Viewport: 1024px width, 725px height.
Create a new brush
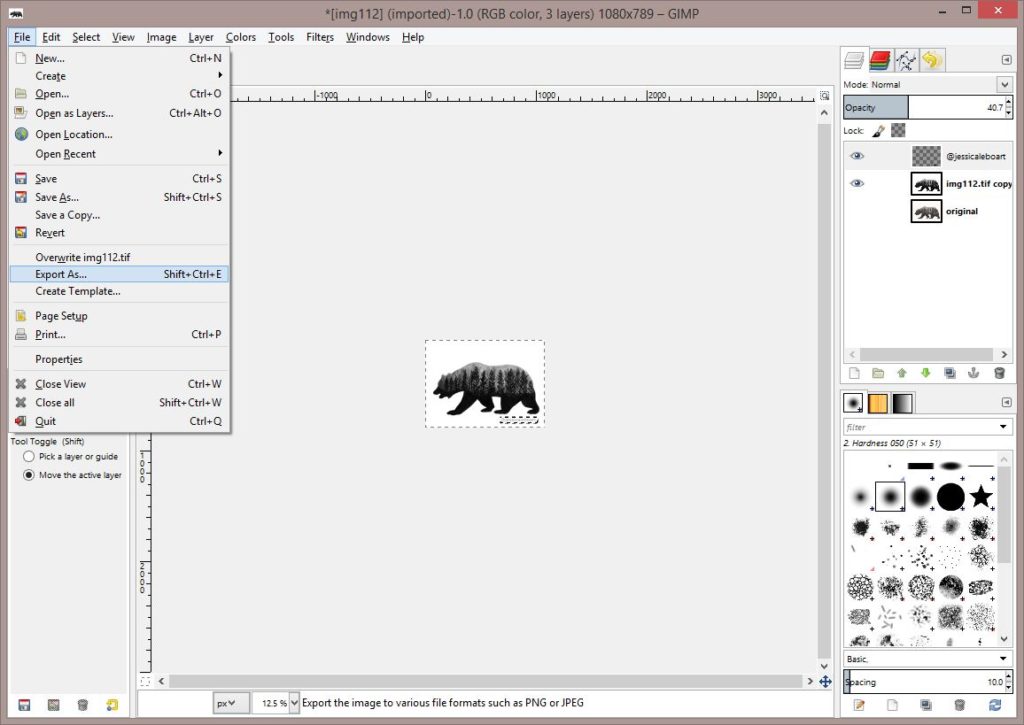(892, 705)
